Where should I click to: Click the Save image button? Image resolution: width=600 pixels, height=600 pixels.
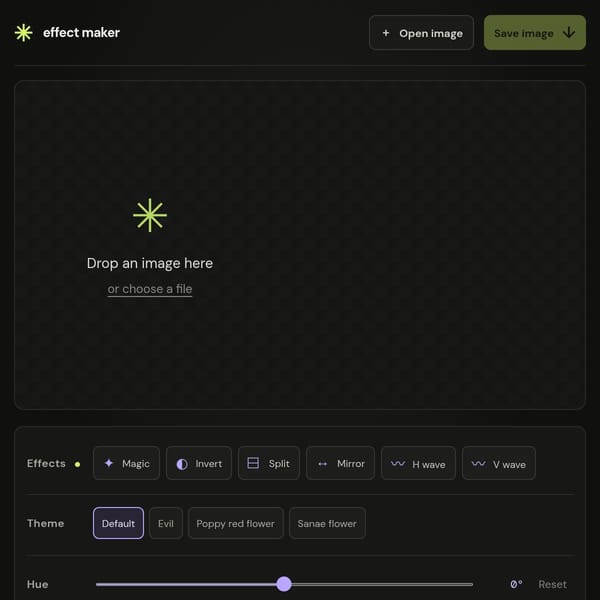click(x=535, y=33)
